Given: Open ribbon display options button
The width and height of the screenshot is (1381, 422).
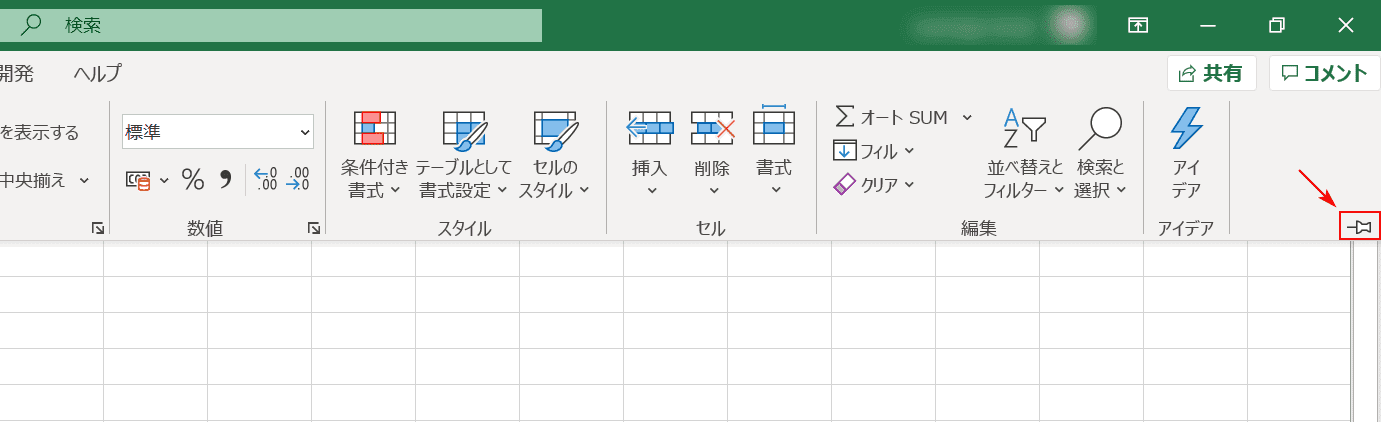Looking at the screenshot, I should pos(1138,26).
